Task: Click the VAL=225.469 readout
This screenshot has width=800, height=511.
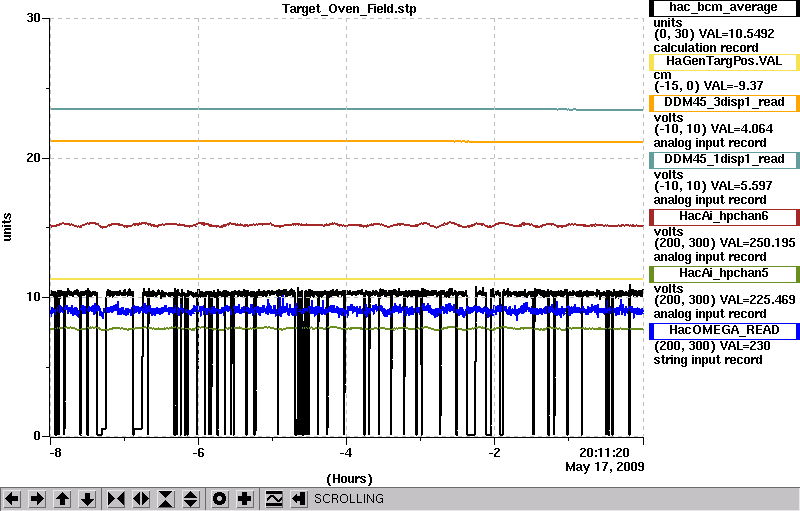Action: click(x=757, y=300)
